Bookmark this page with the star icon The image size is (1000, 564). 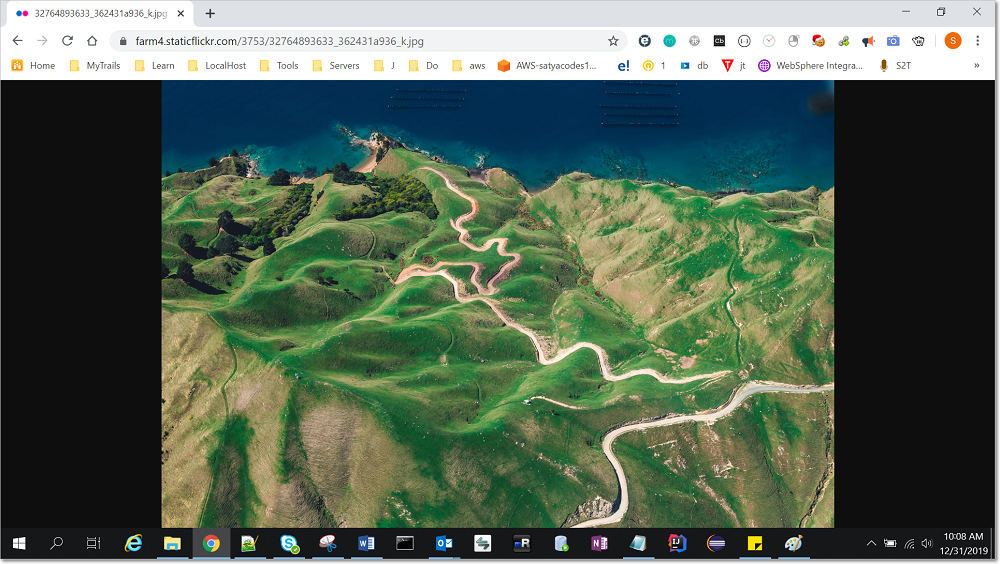(x=613, y=41)
